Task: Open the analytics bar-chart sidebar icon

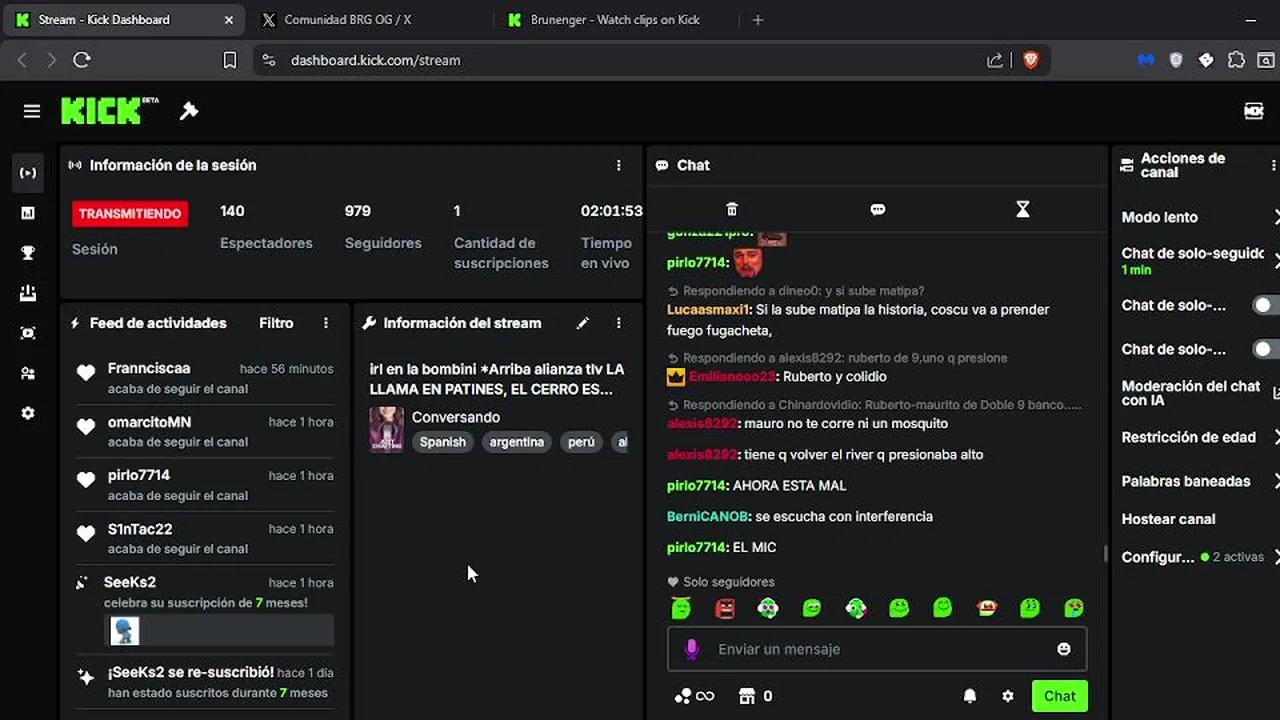Action: coord(28,213)
